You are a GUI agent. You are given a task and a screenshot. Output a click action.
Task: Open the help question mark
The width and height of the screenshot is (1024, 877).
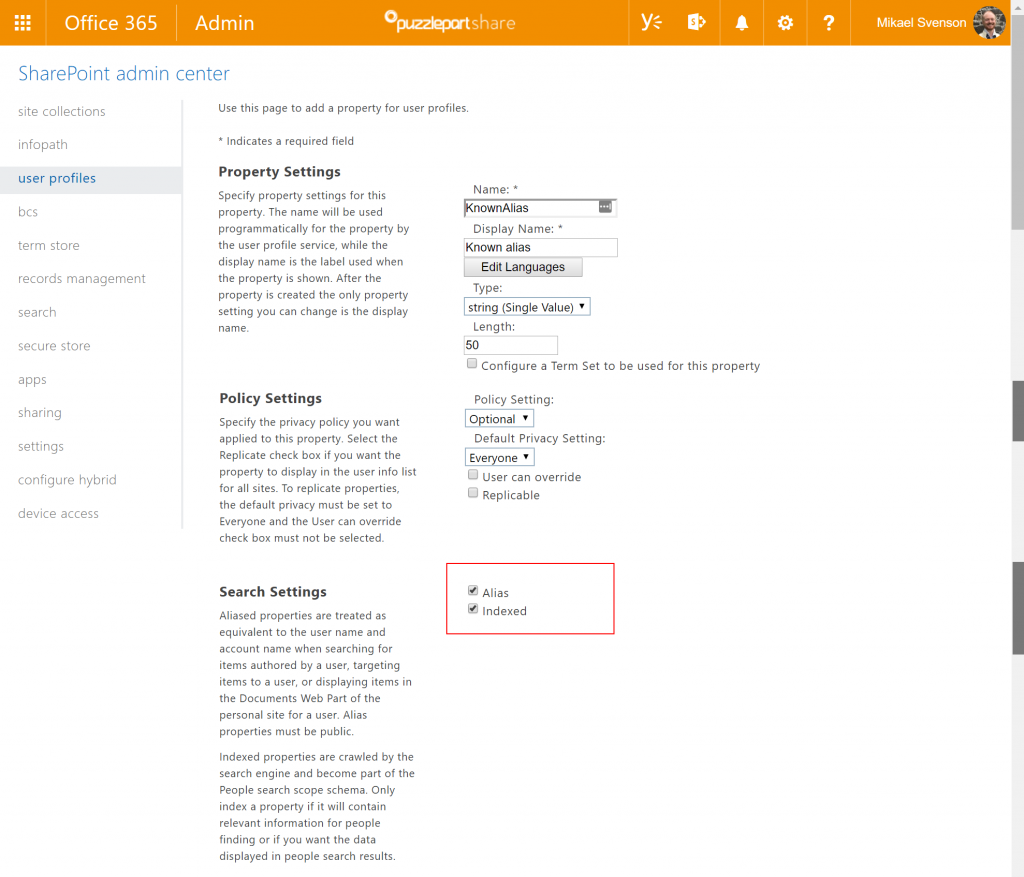coord(828,23)
